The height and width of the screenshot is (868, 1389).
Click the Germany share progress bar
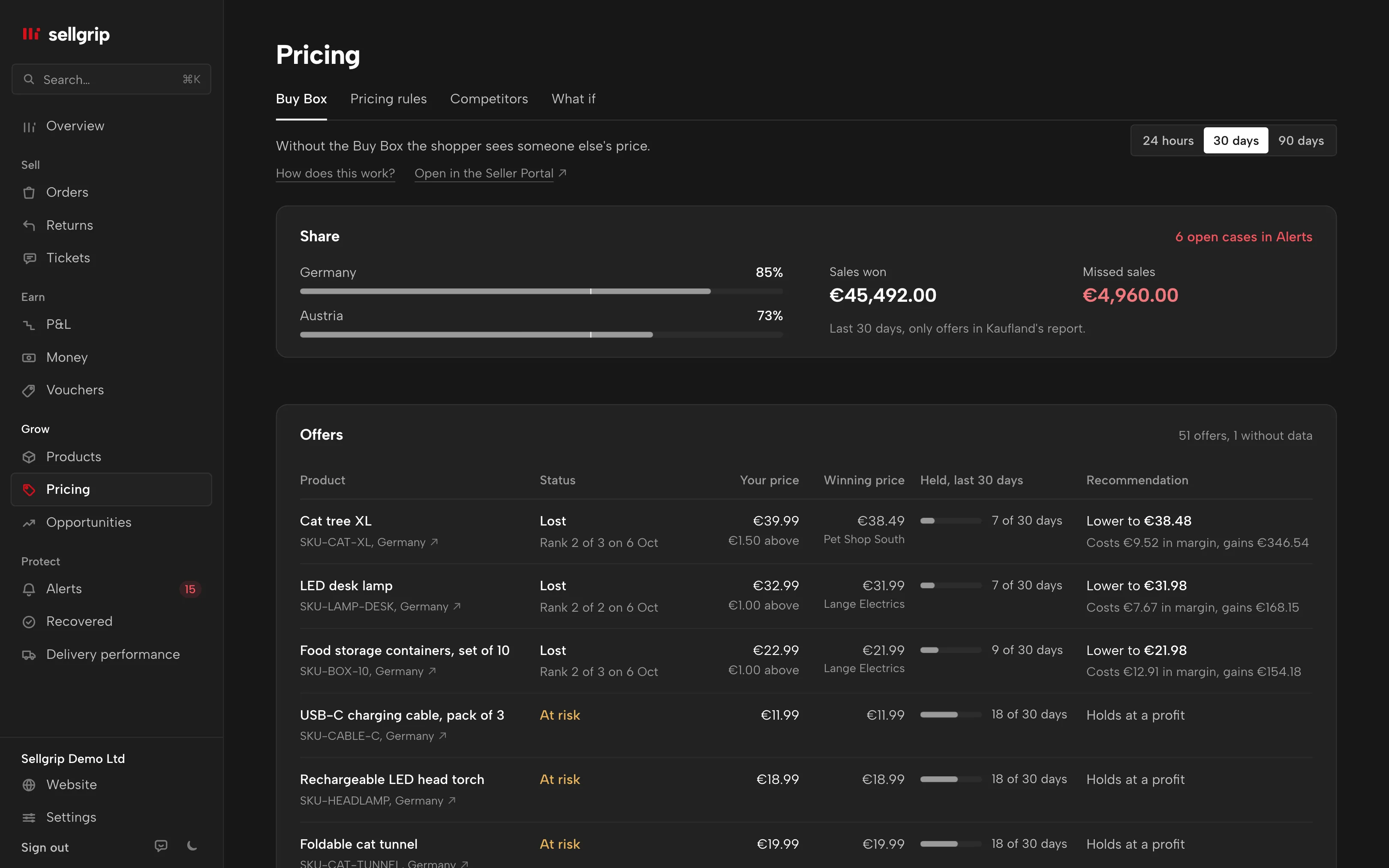[541, 291]
